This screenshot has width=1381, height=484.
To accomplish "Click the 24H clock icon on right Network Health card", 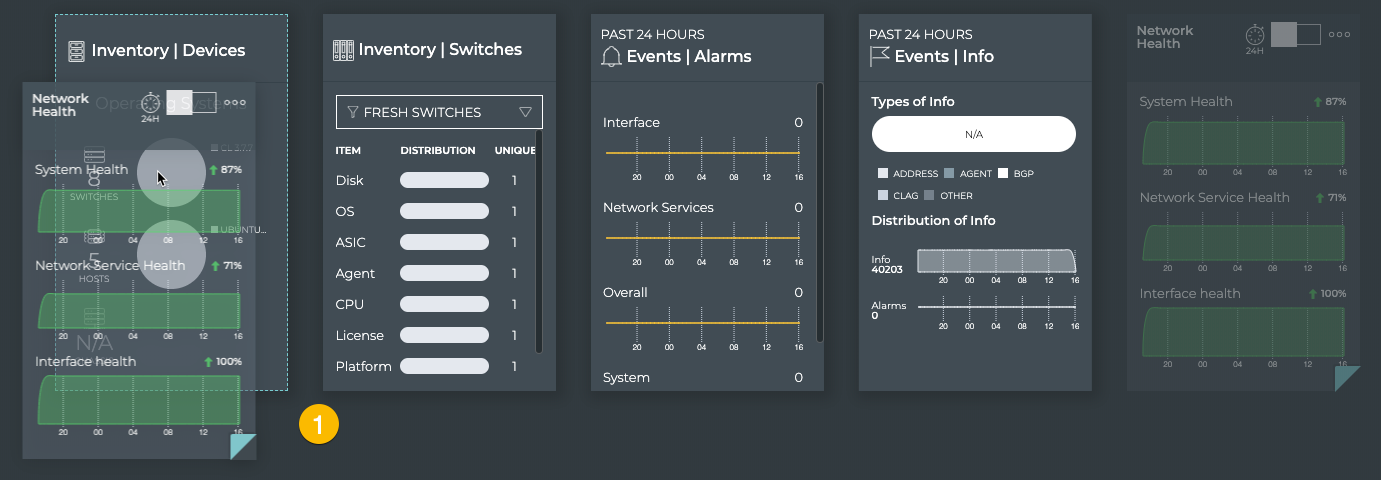I will 1254,36.
